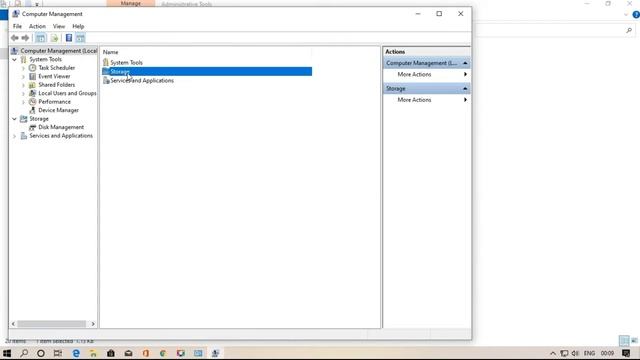
Task: Select Storage in the left tree
Action: pyautogui.click(x=39, y=119)
